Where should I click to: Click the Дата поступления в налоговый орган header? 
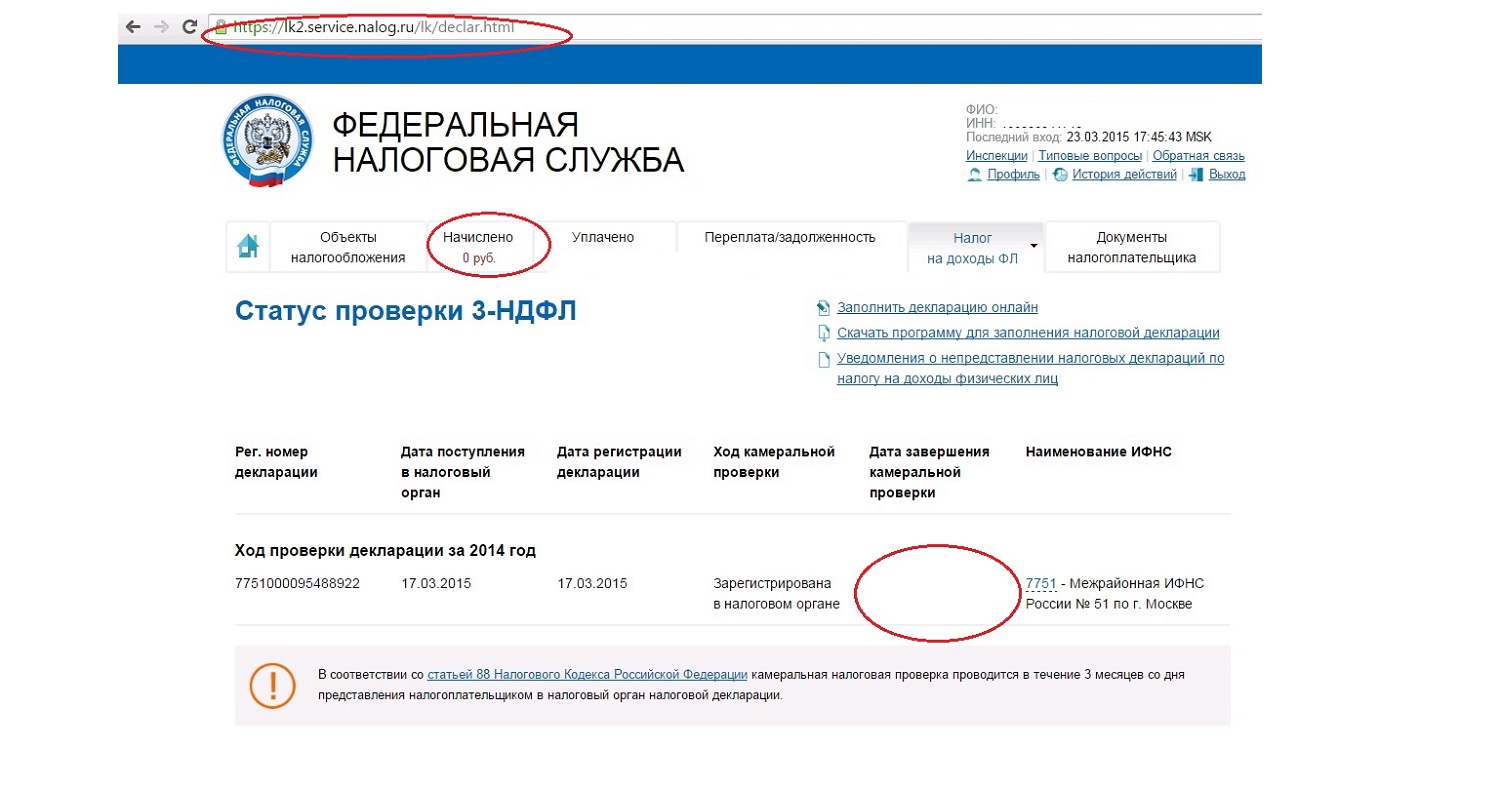(x=462, y=472)
